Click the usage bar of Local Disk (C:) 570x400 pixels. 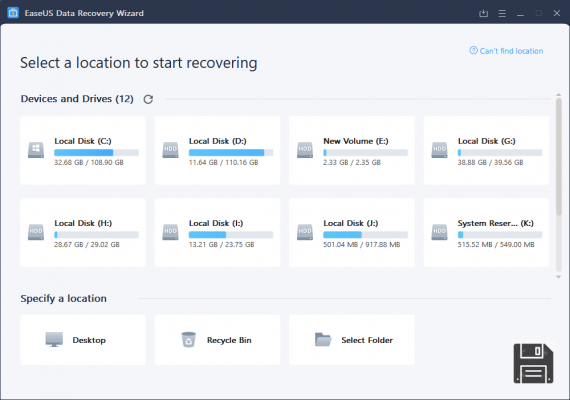tap(96, 153)
